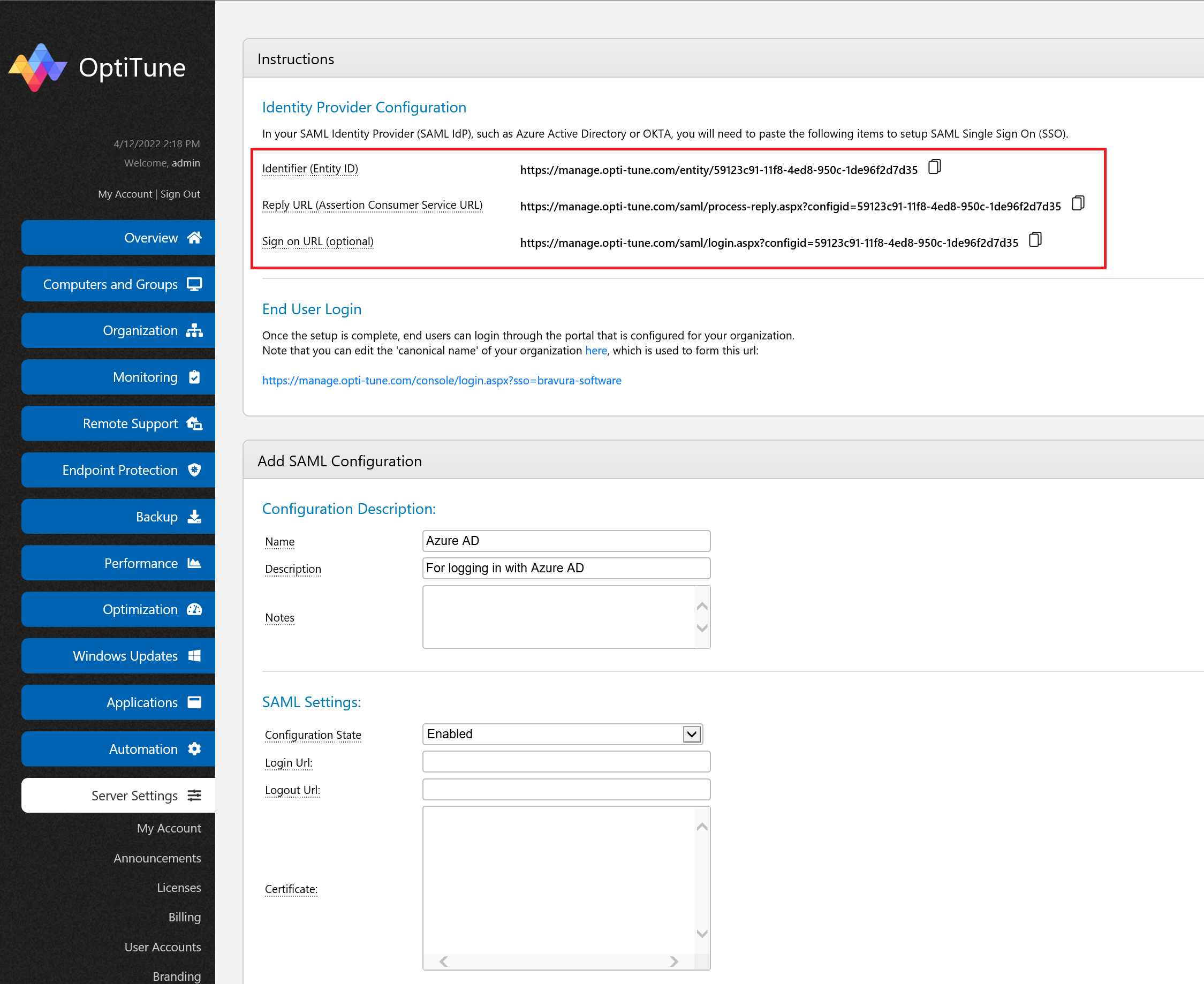Go to Computers and Groups
The image size is (1204, 984).
118,284
